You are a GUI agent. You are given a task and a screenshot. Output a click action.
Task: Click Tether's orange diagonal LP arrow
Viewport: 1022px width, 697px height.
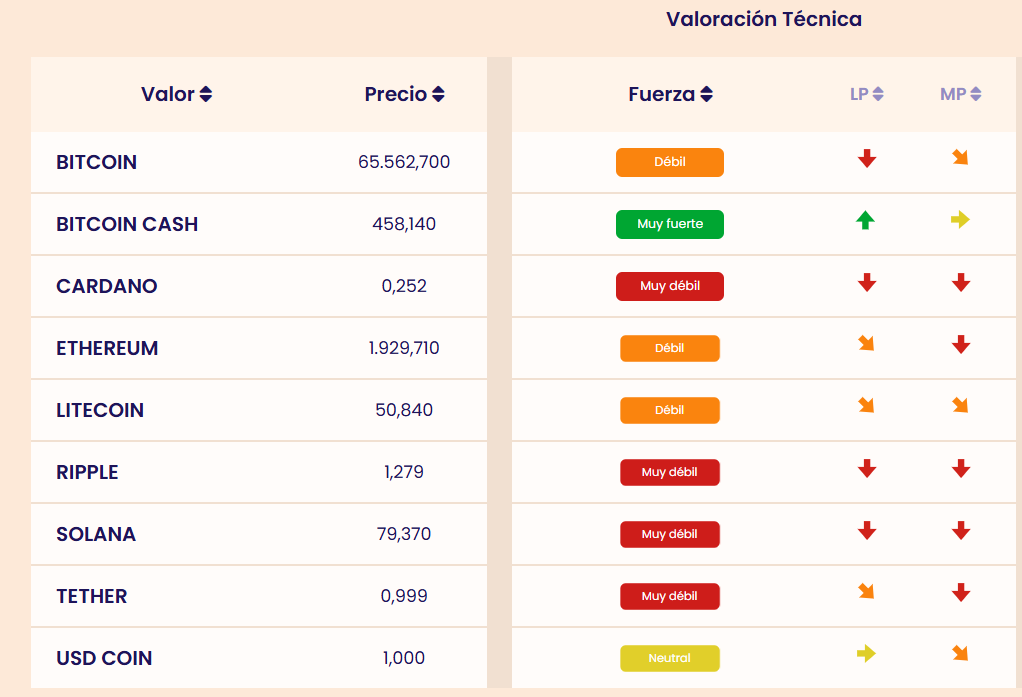[866, 592]
